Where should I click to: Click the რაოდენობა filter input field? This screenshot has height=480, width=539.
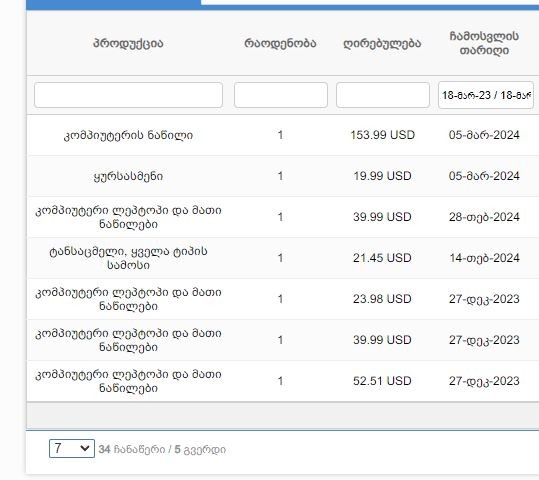[280, 95]
